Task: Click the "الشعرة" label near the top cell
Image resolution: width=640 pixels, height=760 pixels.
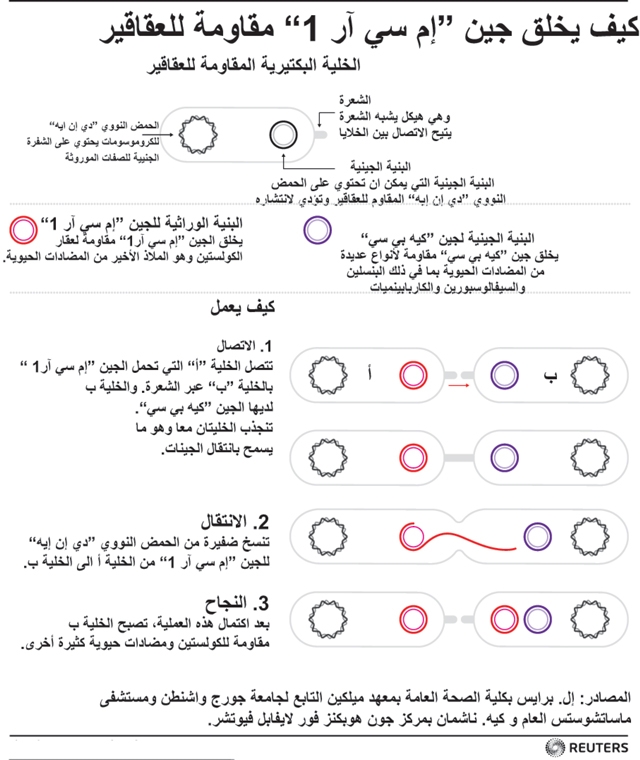Action: (x=354, y=101)
